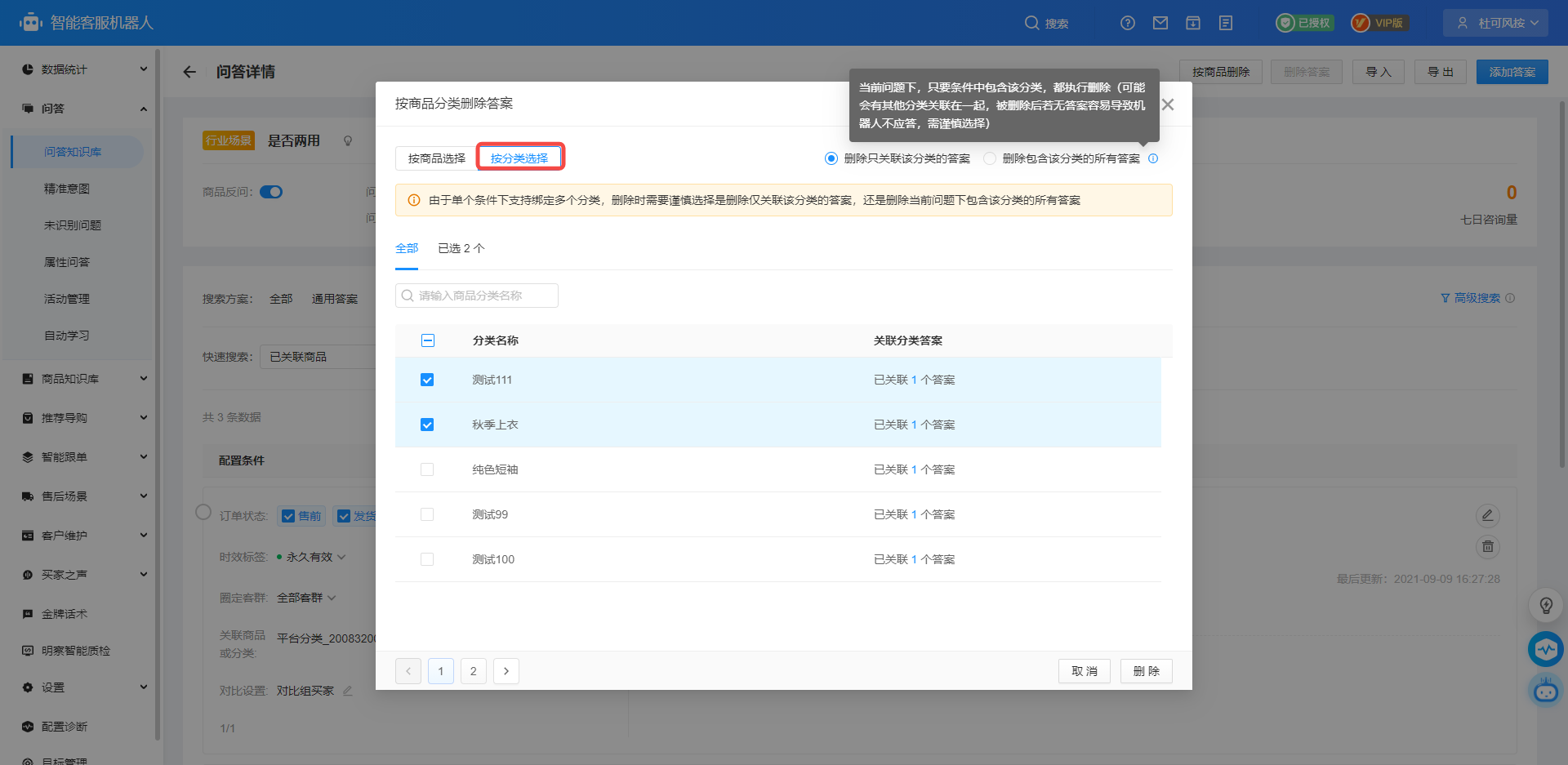Open the help question-mark icon
1568x765 pixels.
pyautogui.click(x=1128, y=23)
